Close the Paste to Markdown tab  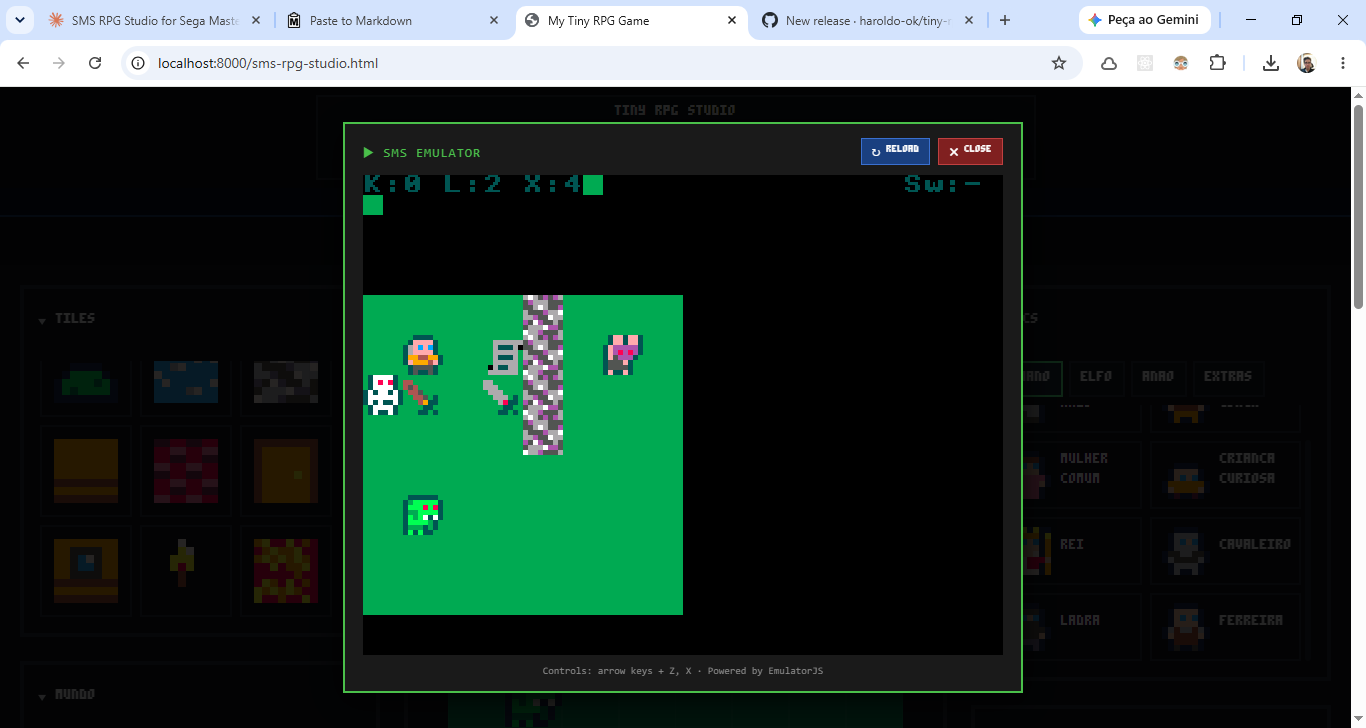494,20
